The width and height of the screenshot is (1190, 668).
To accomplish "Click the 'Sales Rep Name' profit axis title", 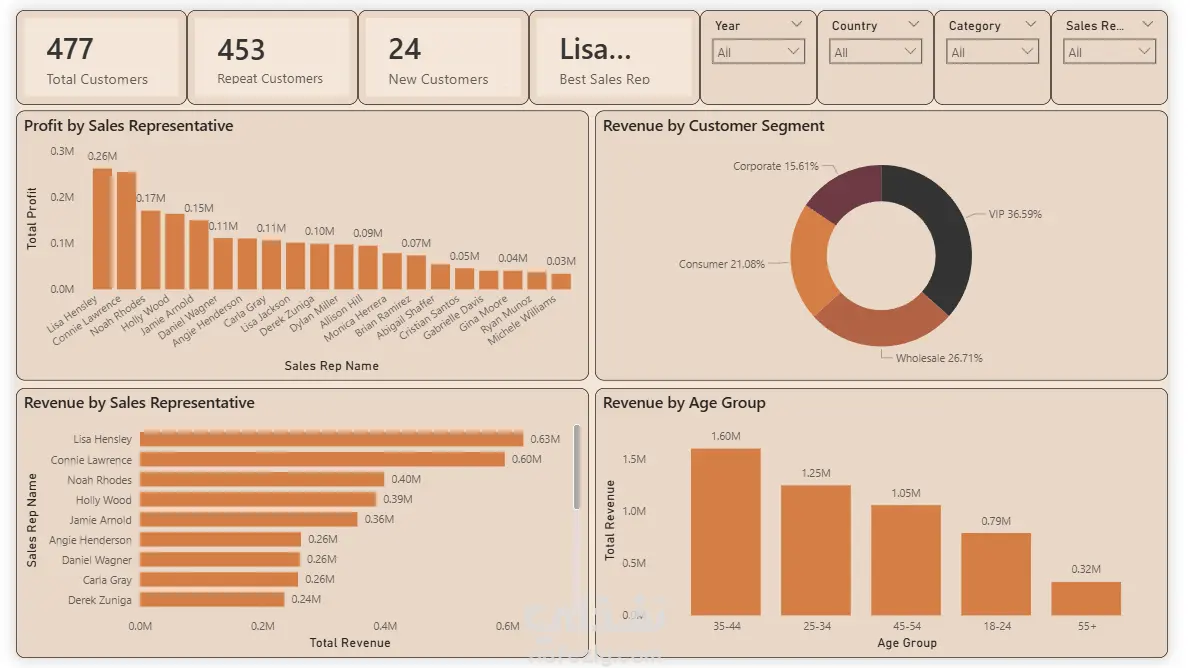I will [x=332, y=366].
